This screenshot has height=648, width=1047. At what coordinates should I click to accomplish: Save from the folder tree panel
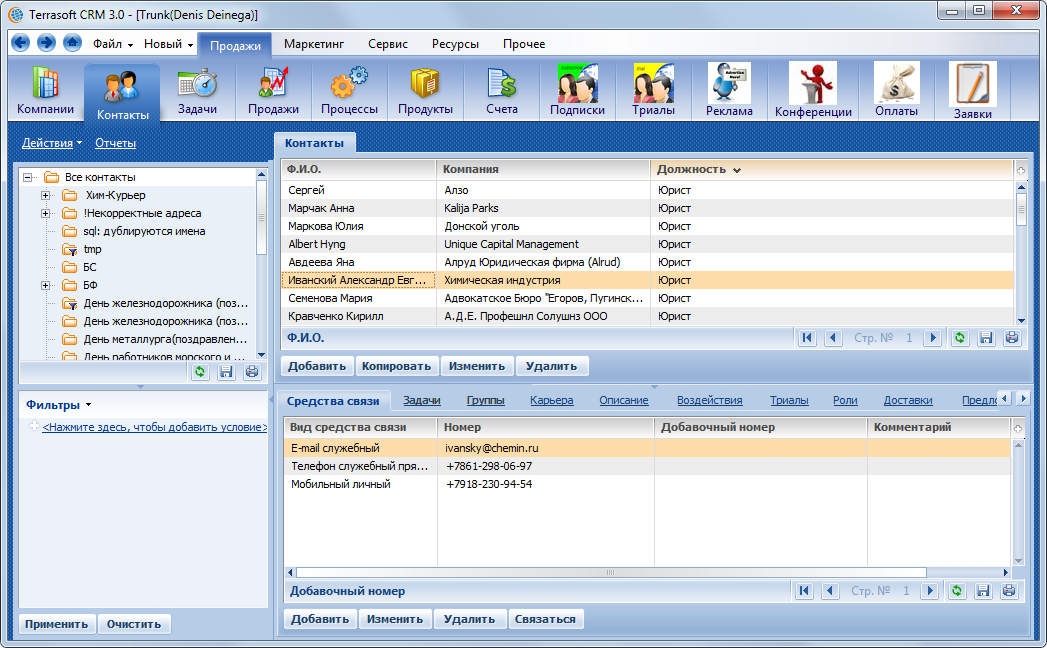pos(226,372)
